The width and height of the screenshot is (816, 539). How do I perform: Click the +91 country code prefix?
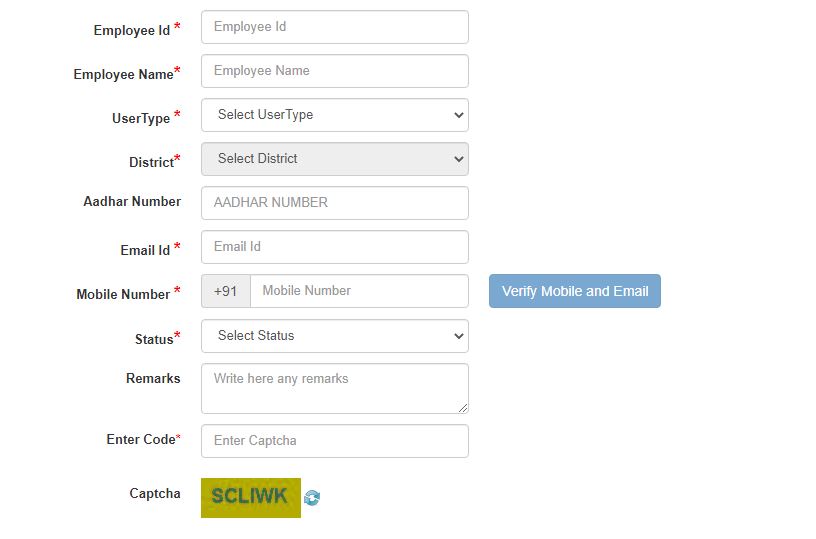(226, 291)
